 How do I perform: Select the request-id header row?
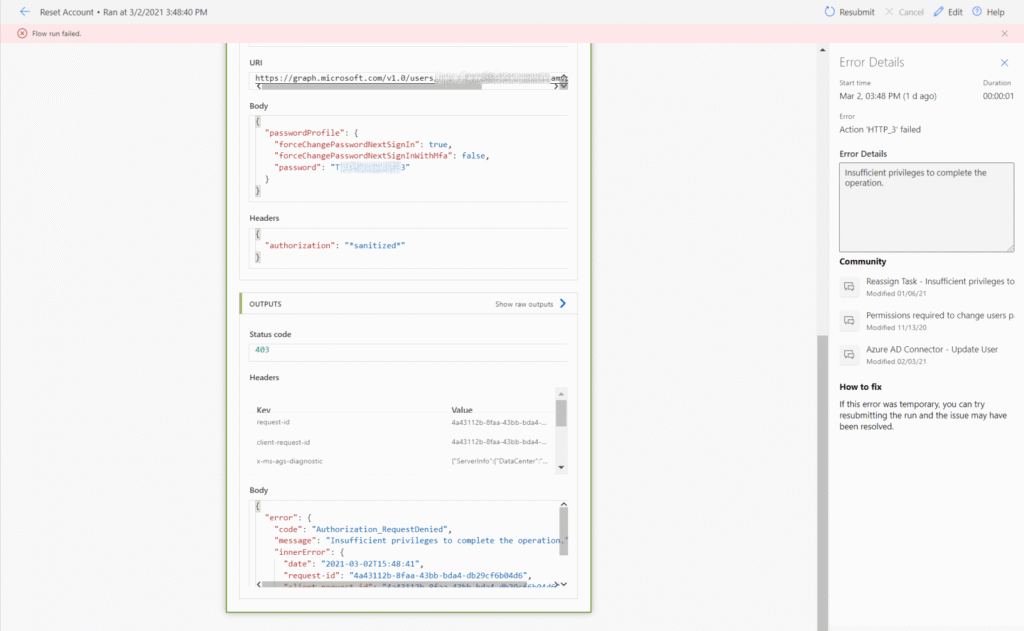tap(402, 423)
